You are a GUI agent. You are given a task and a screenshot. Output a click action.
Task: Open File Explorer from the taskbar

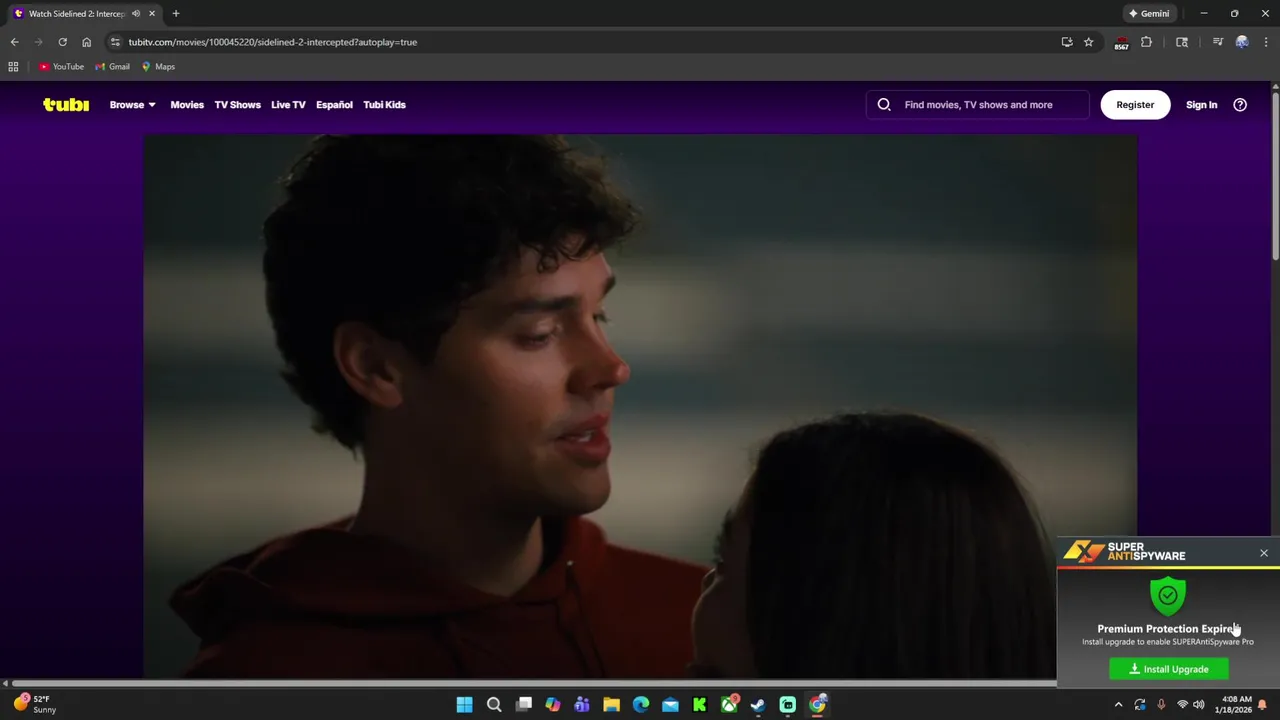pyautogui.click(x=611, y=705)
